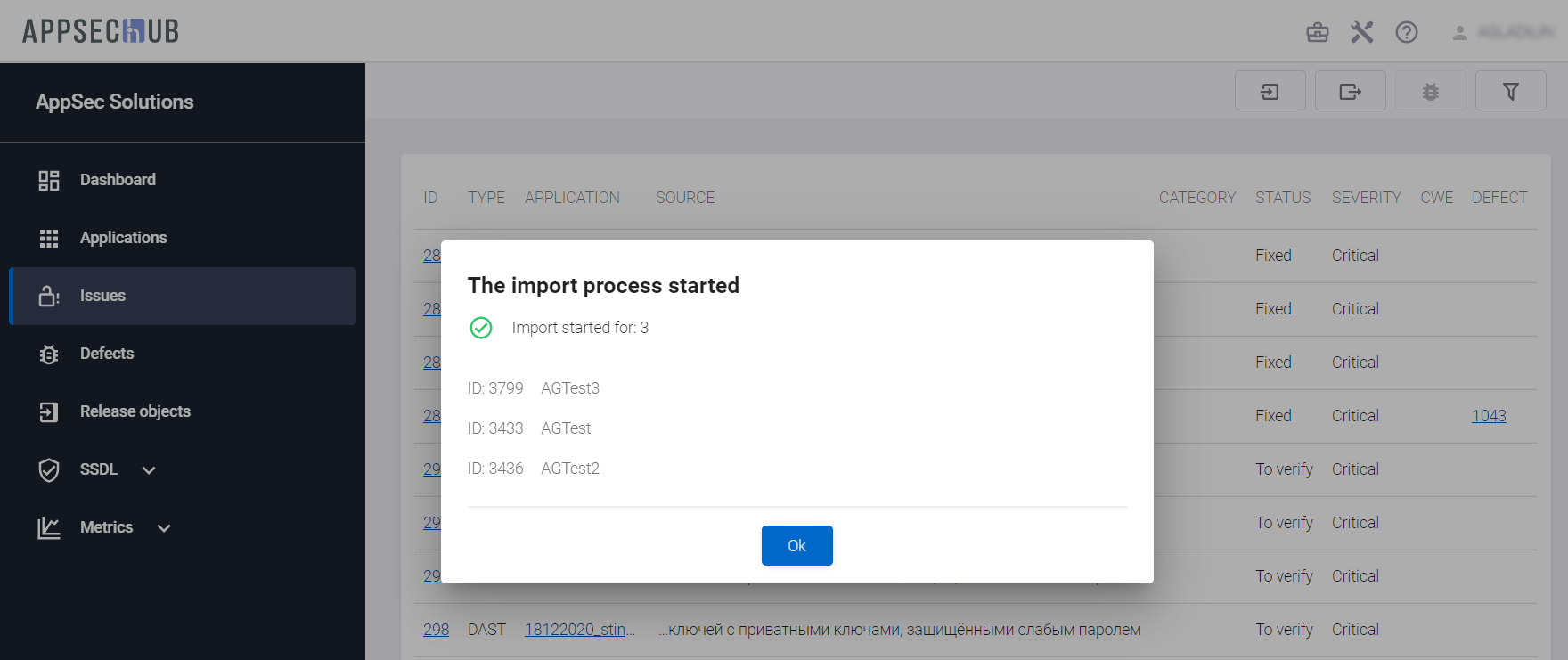Open the tools wrench icon in the header
The height and width of the screenshot is (660, 1568).
tap(1361, 33)
